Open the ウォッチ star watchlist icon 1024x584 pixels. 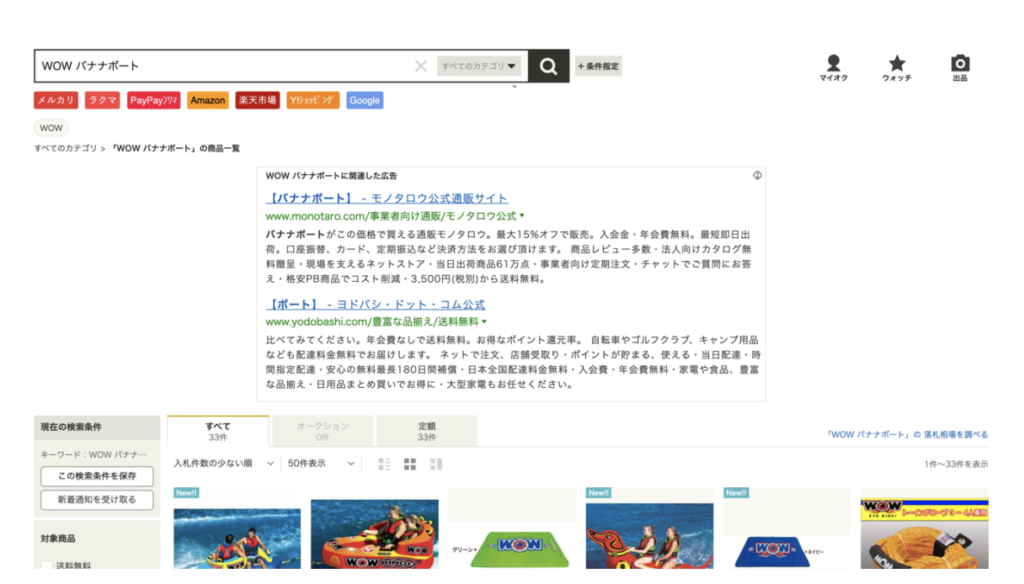[x=896, y=67]
